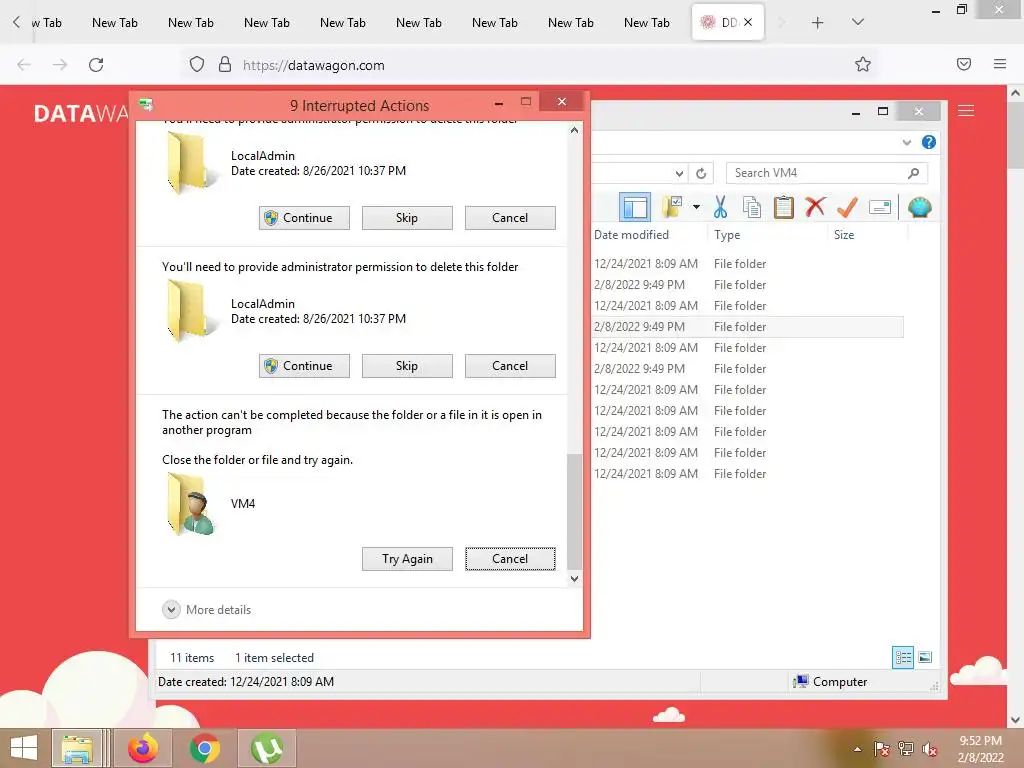Click the Firefox taskbar icon

142,748
